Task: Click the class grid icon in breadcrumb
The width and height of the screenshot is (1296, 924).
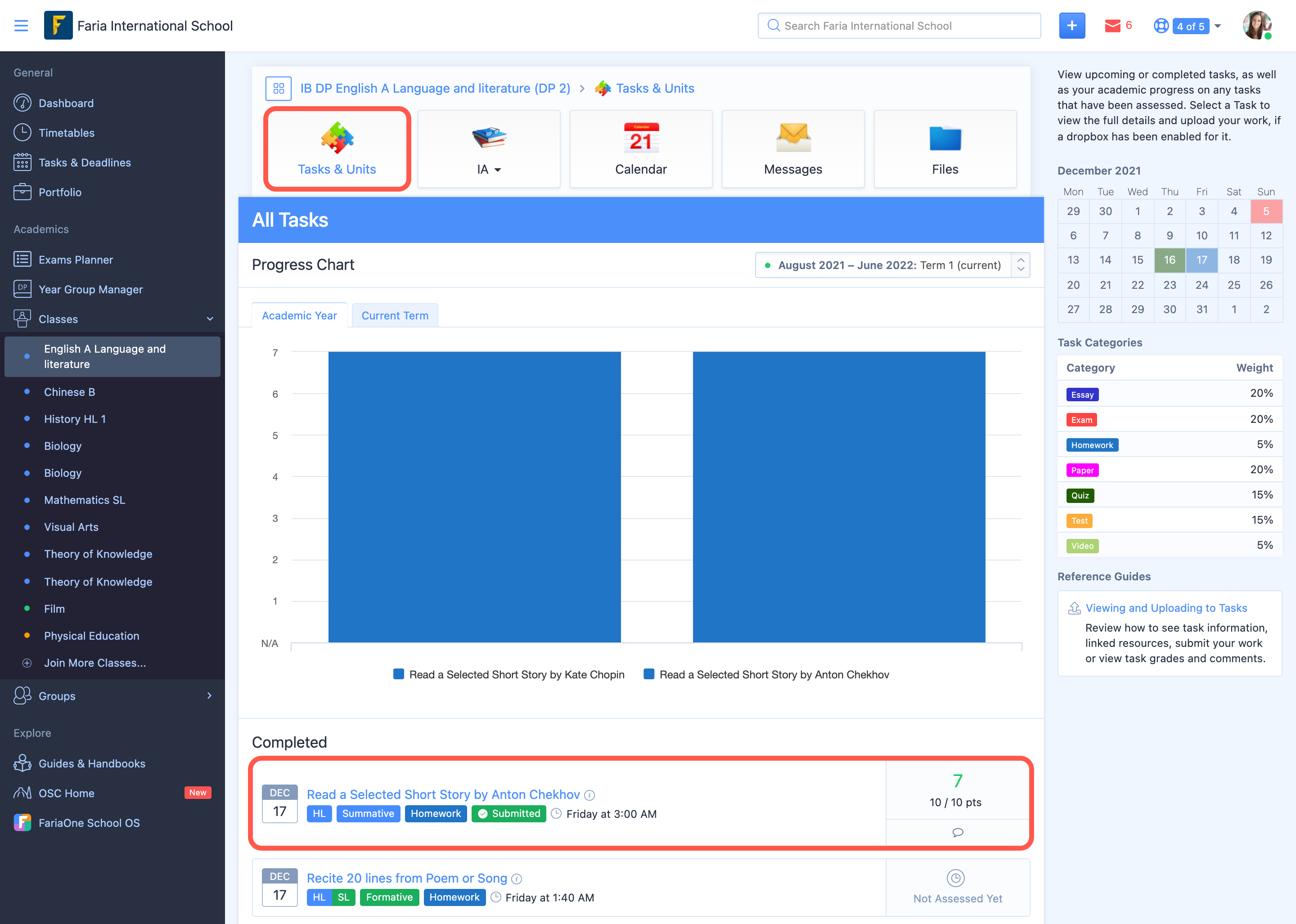Action: (278, 88)
